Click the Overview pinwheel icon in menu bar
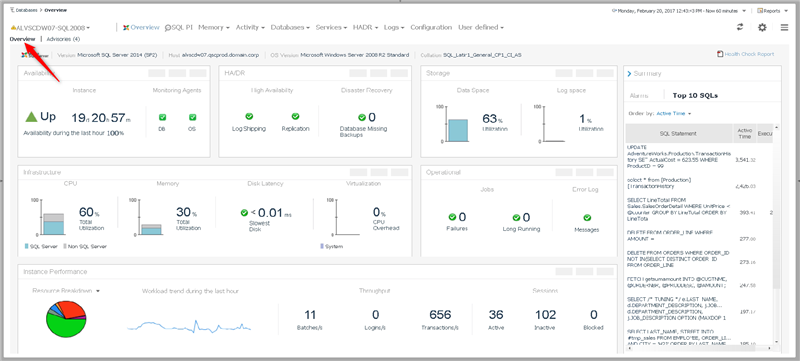The width and height of the screenshot is (800, 361). [x=126, y=28]
